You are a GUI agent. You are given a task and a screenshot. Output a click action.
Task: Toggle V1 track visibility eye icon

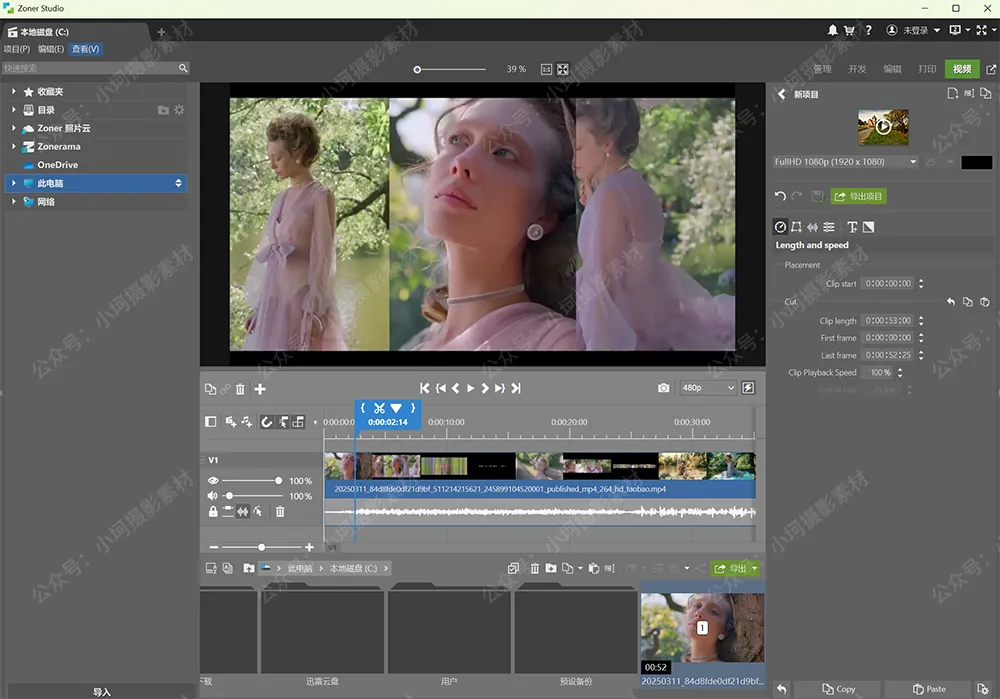tap(212, 481)
